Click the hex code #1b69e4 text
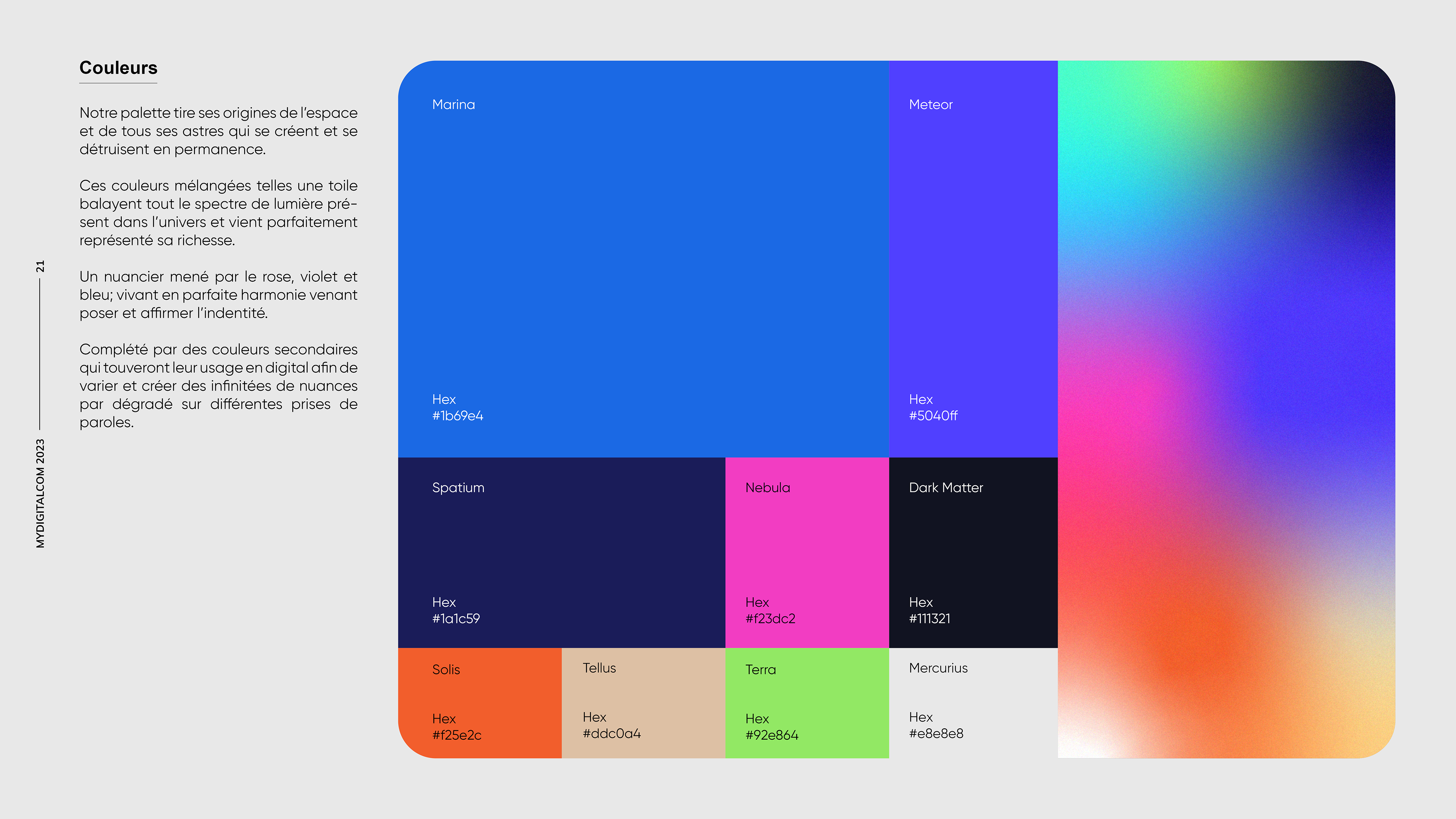 tap(457, 416)
